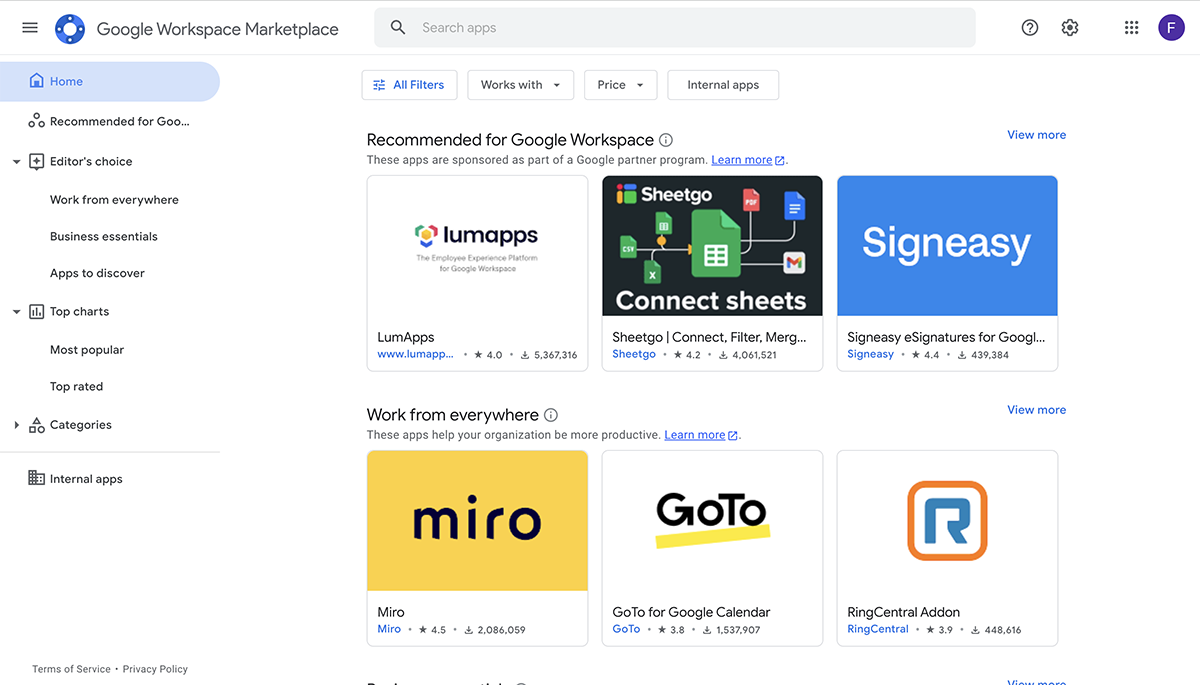The height and width of the screenshot is (685, 1200).
Task: Click the www.lumapp… developer link
Action: (415, 354)
